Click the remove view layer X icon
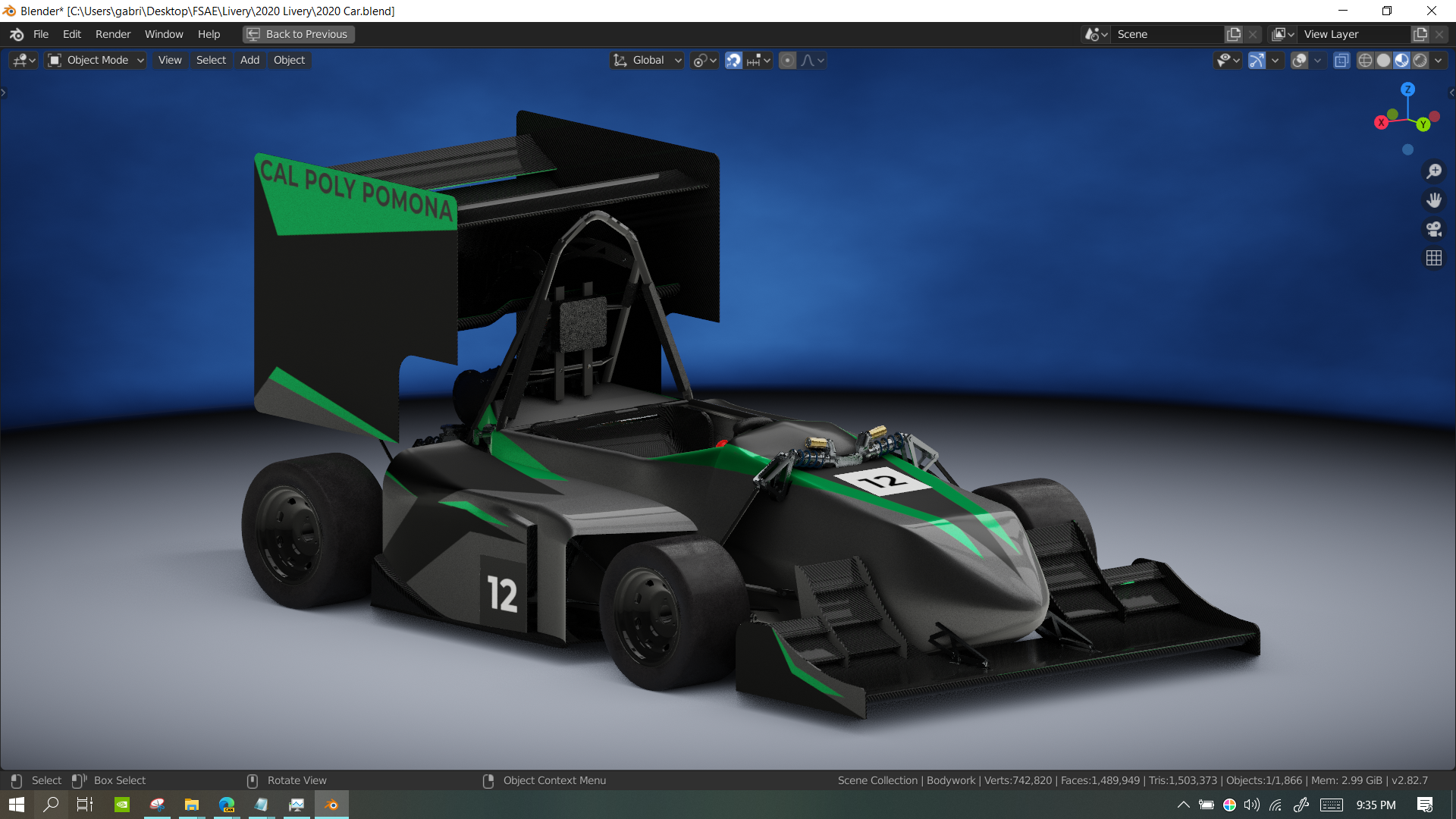Viewport: 1456px width, 819px height. pyautogui.click(x=1439, y=34)
